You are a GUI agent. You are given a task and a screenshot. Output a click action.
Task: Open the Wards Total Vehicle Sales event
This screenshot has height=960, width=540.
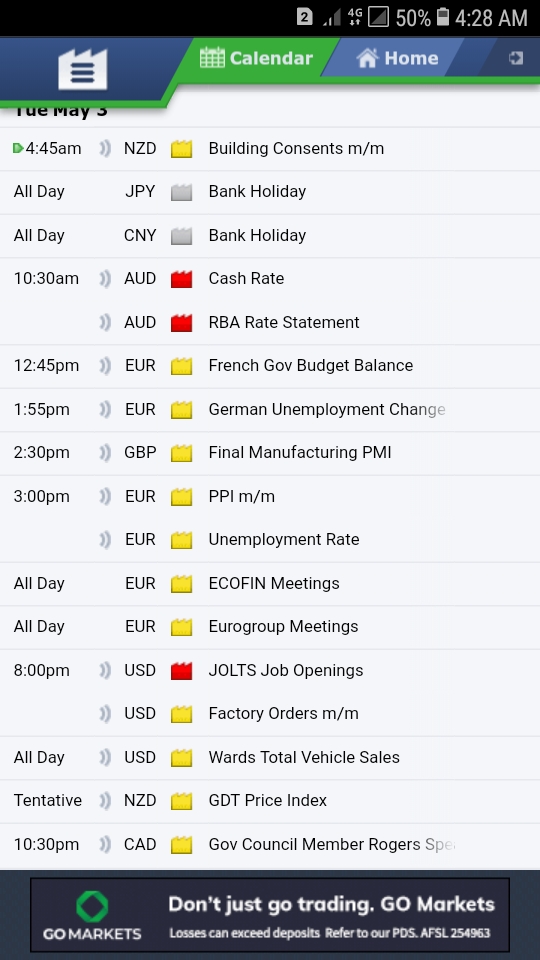tap(270, 758)
